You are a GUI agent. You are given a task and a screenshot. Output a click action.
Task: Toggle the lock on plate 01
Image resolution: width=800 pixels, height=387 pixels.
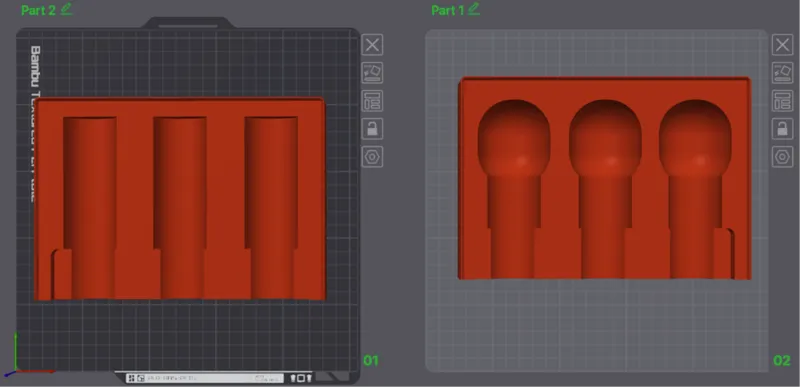372,128
